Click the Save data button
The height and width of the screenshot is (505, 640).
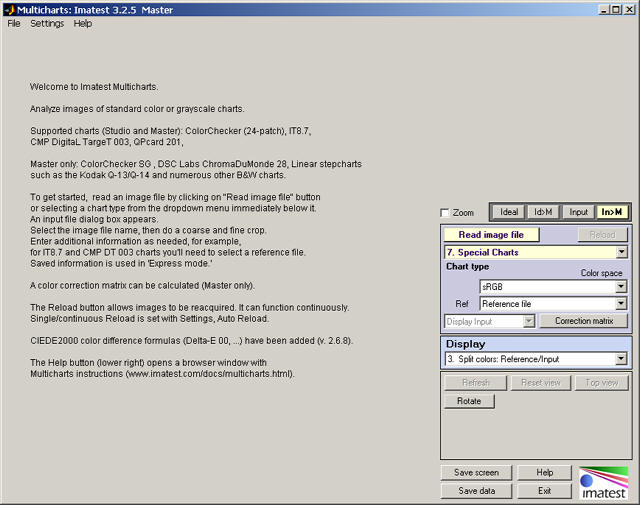(476, 491)
